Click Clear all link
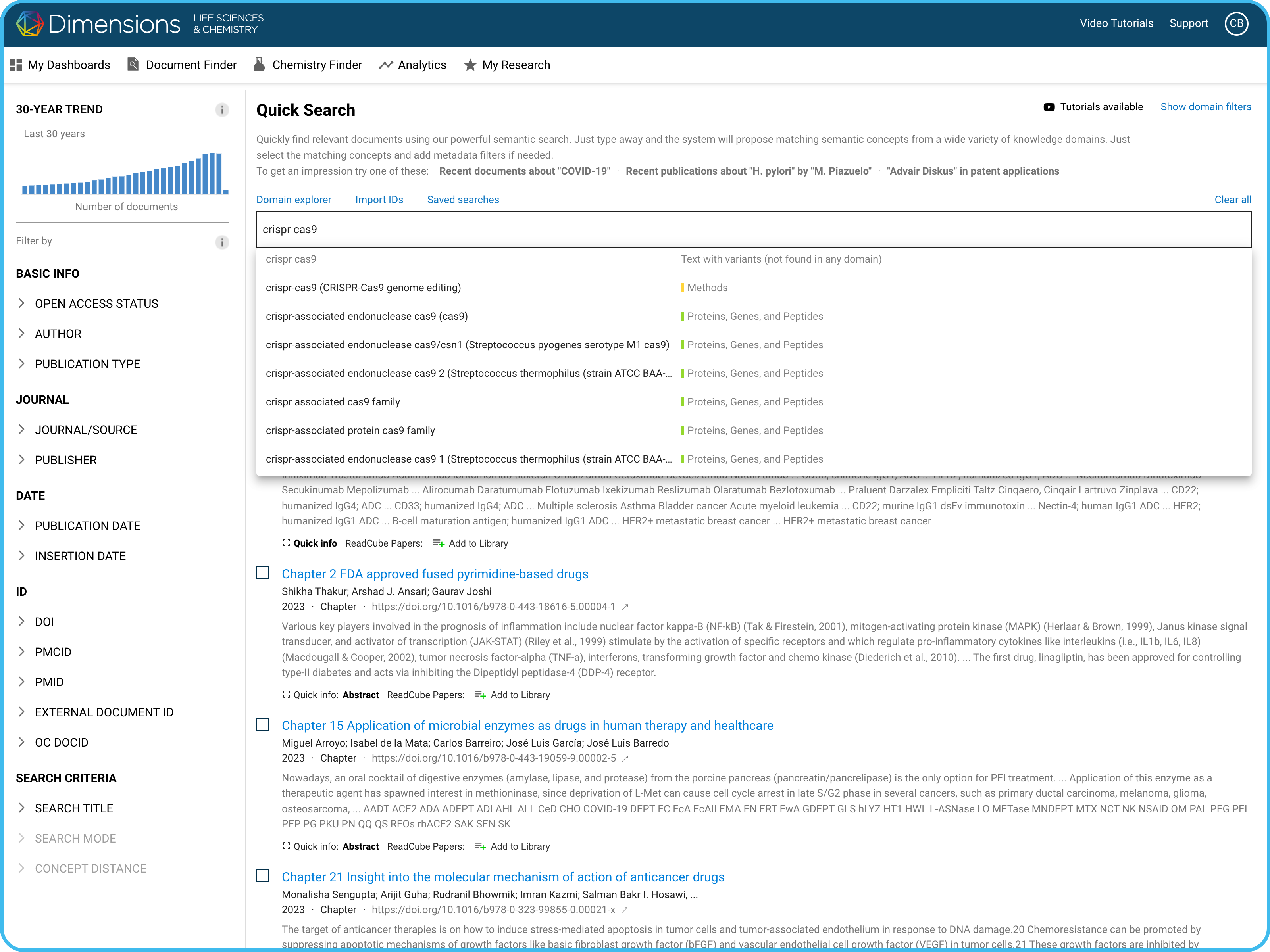1270x952 pixels. [x=1232, y=200]
